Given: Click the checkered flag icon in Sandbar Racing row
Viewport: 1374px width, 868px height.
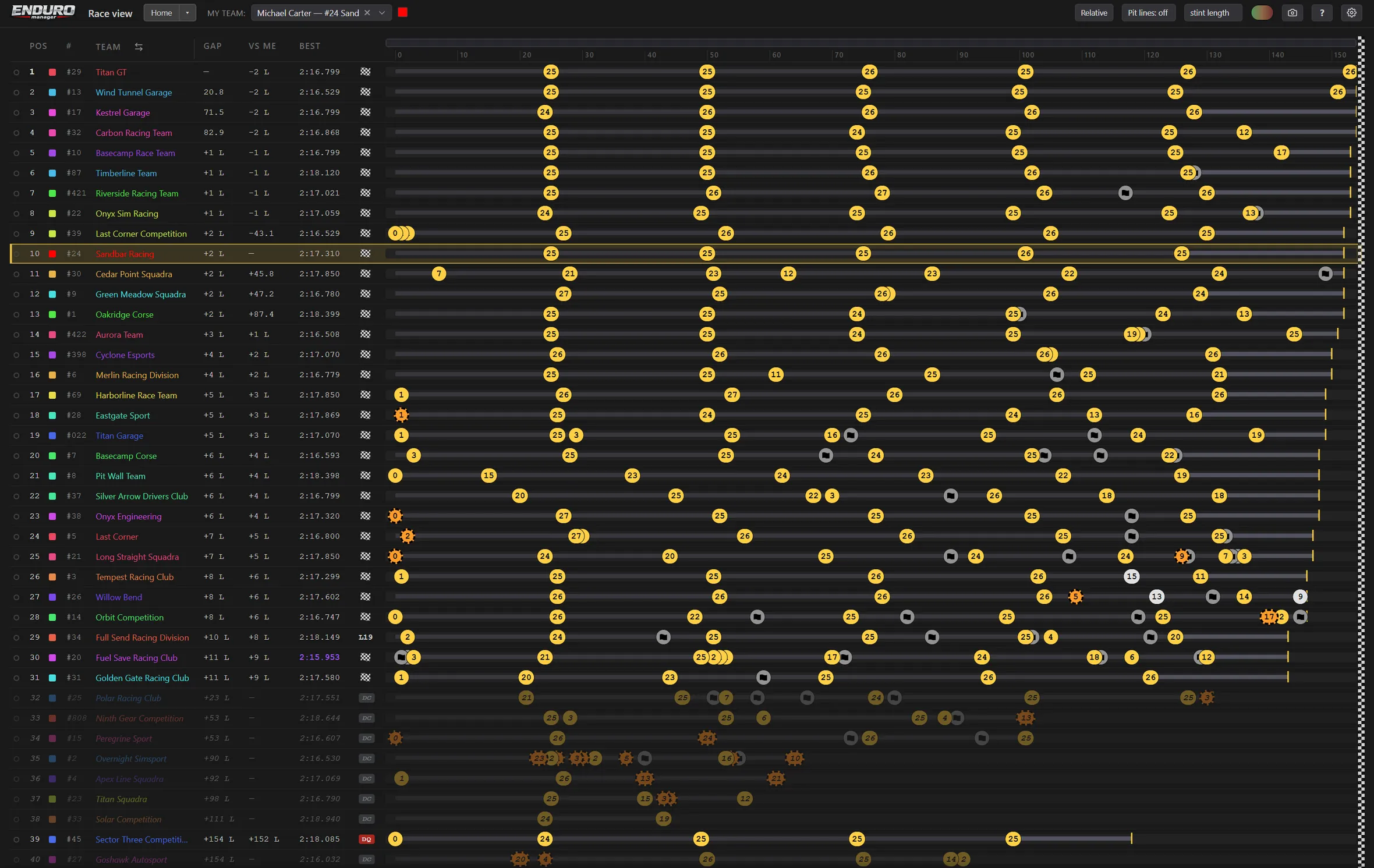Looking at the screenshot, I should tap(365, 253).
